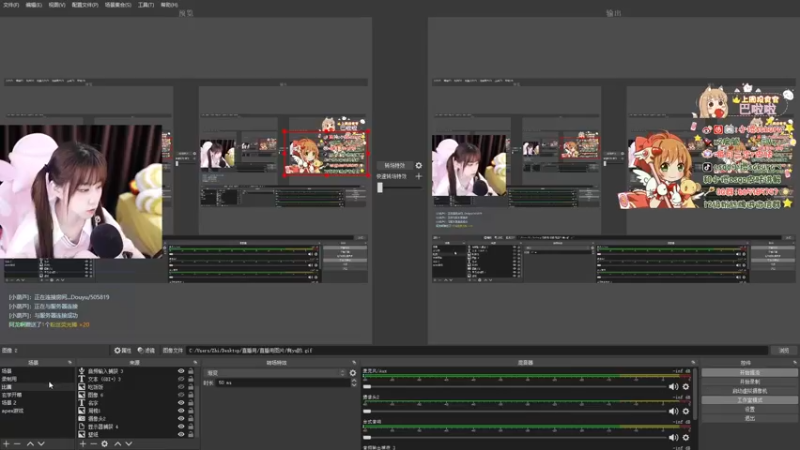Click the image file path input field
Screen dimensions: 800x450
[x=477, y=351]
